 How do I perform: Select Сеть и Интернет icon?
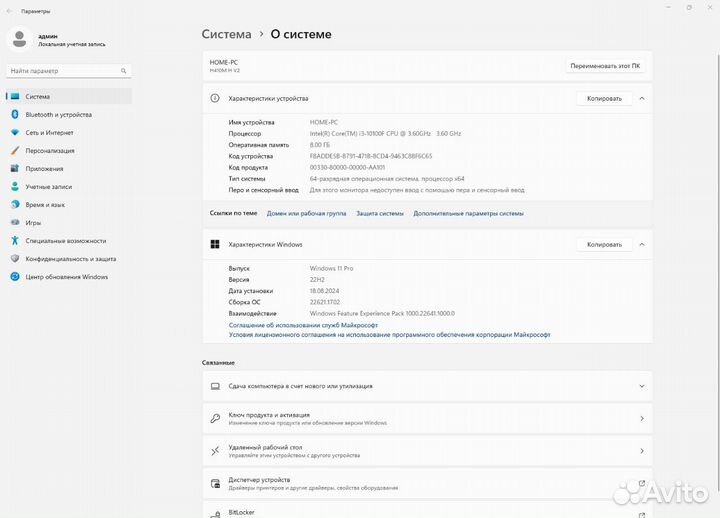coord(15,133)
